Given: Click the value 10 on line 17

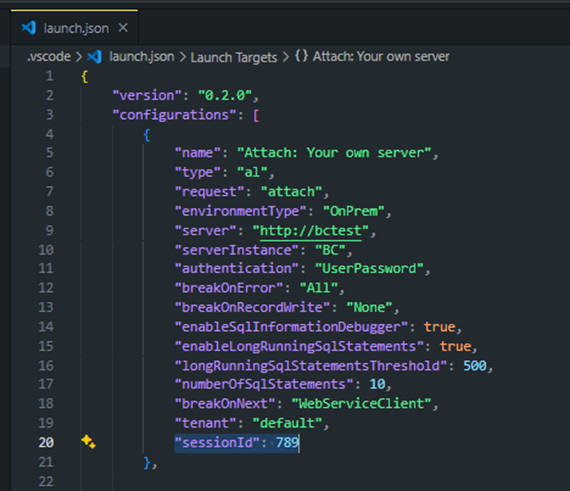Looking at the screenshot, I should coord(377,384).
